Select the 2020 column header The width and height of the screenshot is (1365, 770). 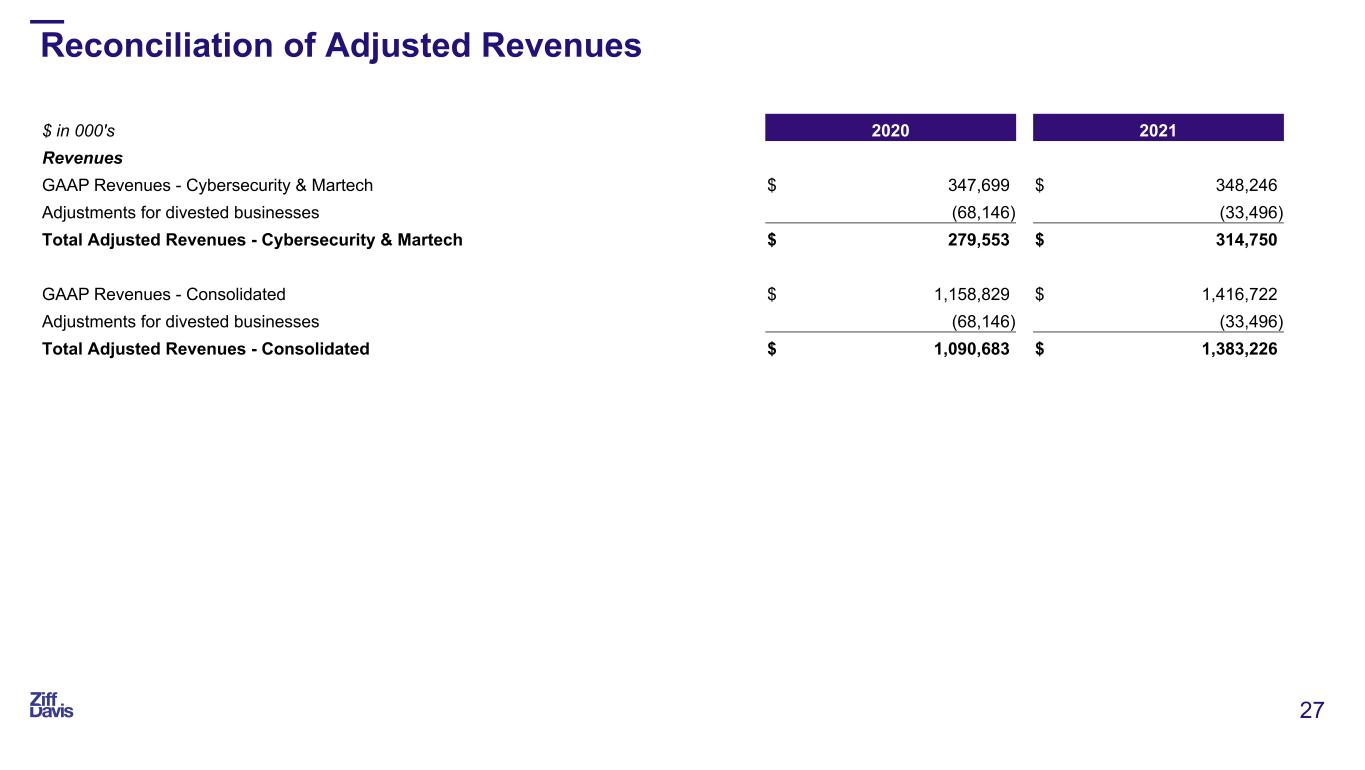[x=890, y=129]
